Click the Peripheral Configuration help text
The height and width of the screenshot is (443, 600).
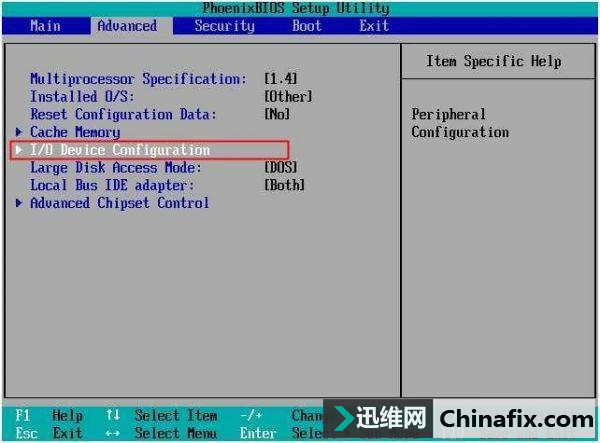point(460,123)
